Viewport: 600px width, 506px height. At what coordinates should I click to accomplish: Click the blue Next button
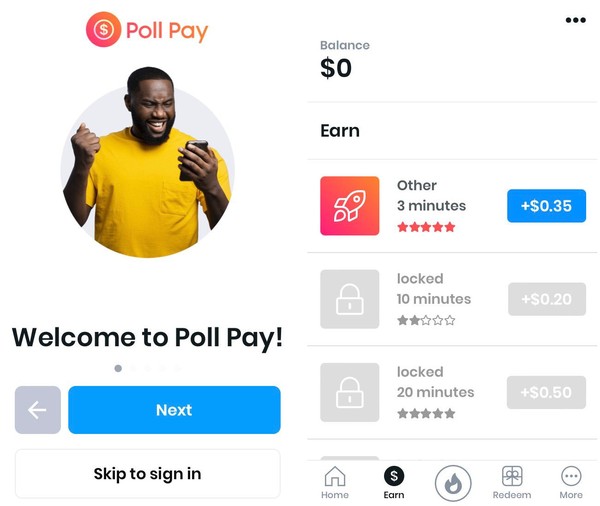(x=174, y=410)
